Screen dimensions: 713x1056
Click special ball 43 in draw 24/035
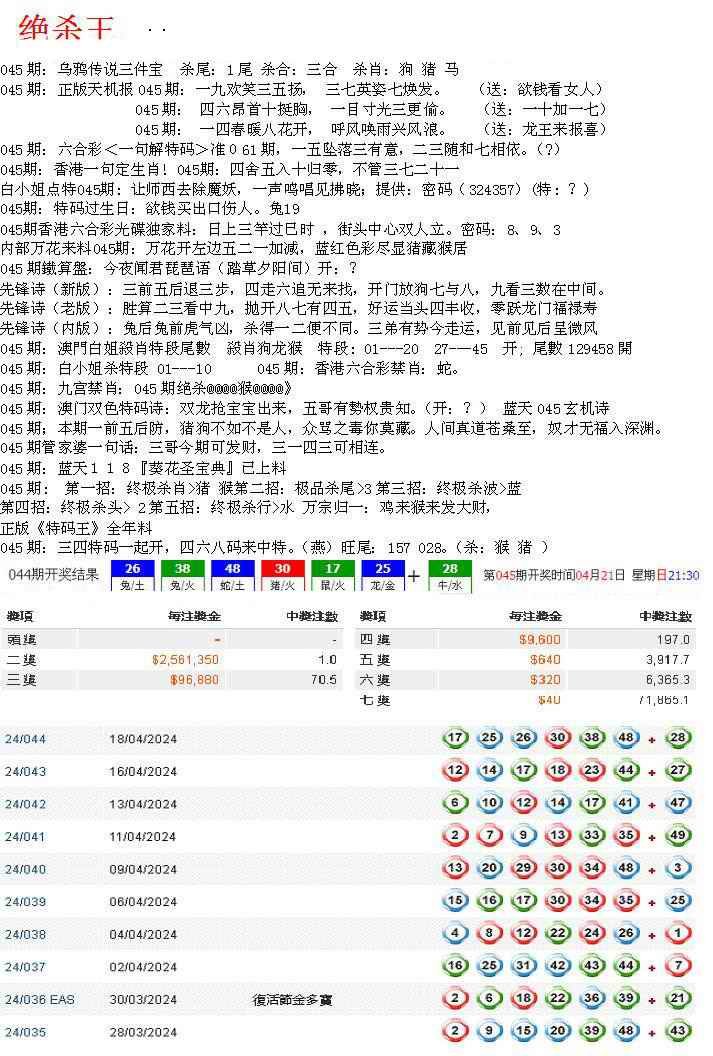[678, 1031]
